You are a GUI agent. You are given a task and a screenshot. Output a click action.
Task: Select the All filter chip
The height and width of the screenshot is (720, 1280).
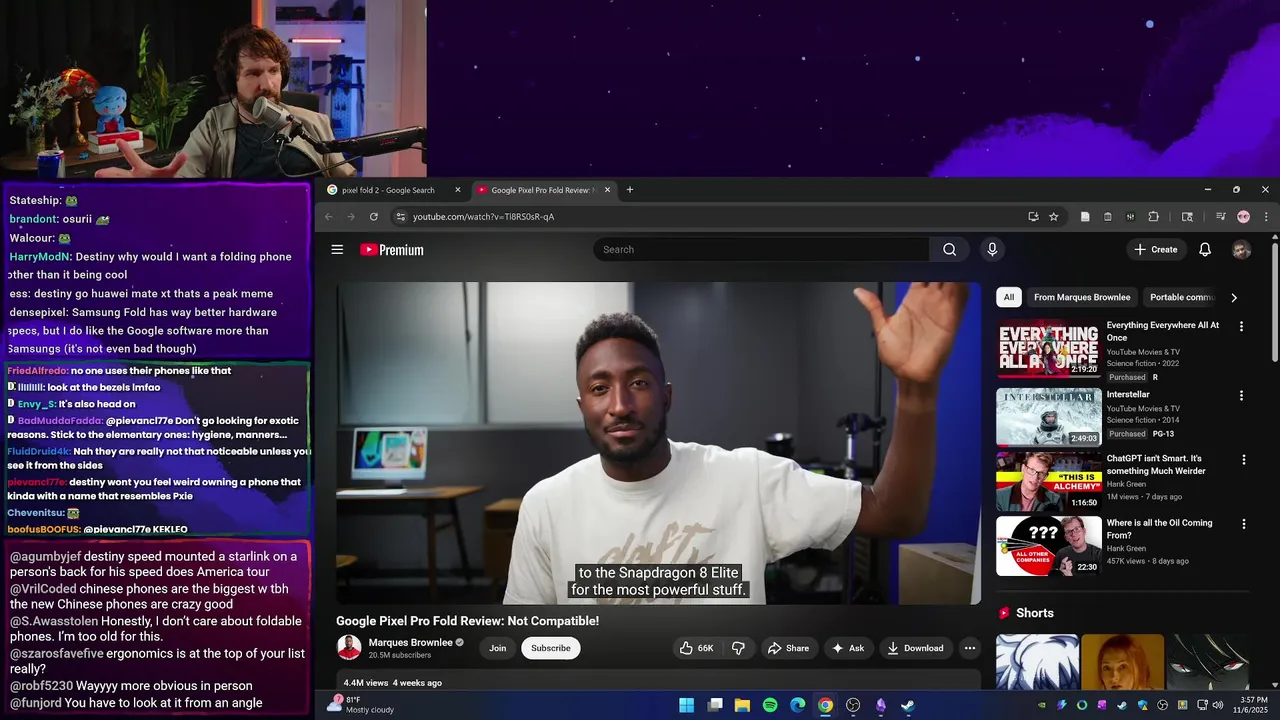tap(1009, 297)
